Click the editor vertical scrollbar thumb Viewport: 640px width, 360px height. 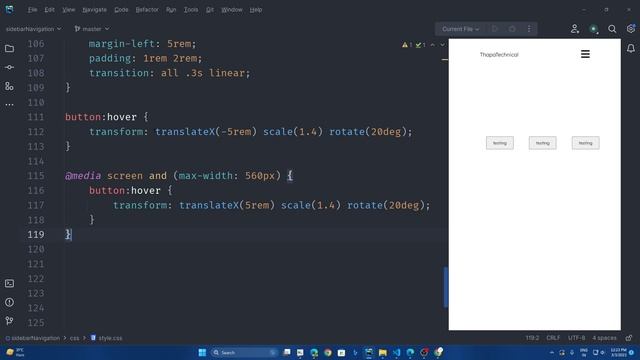tap(446, 287)
